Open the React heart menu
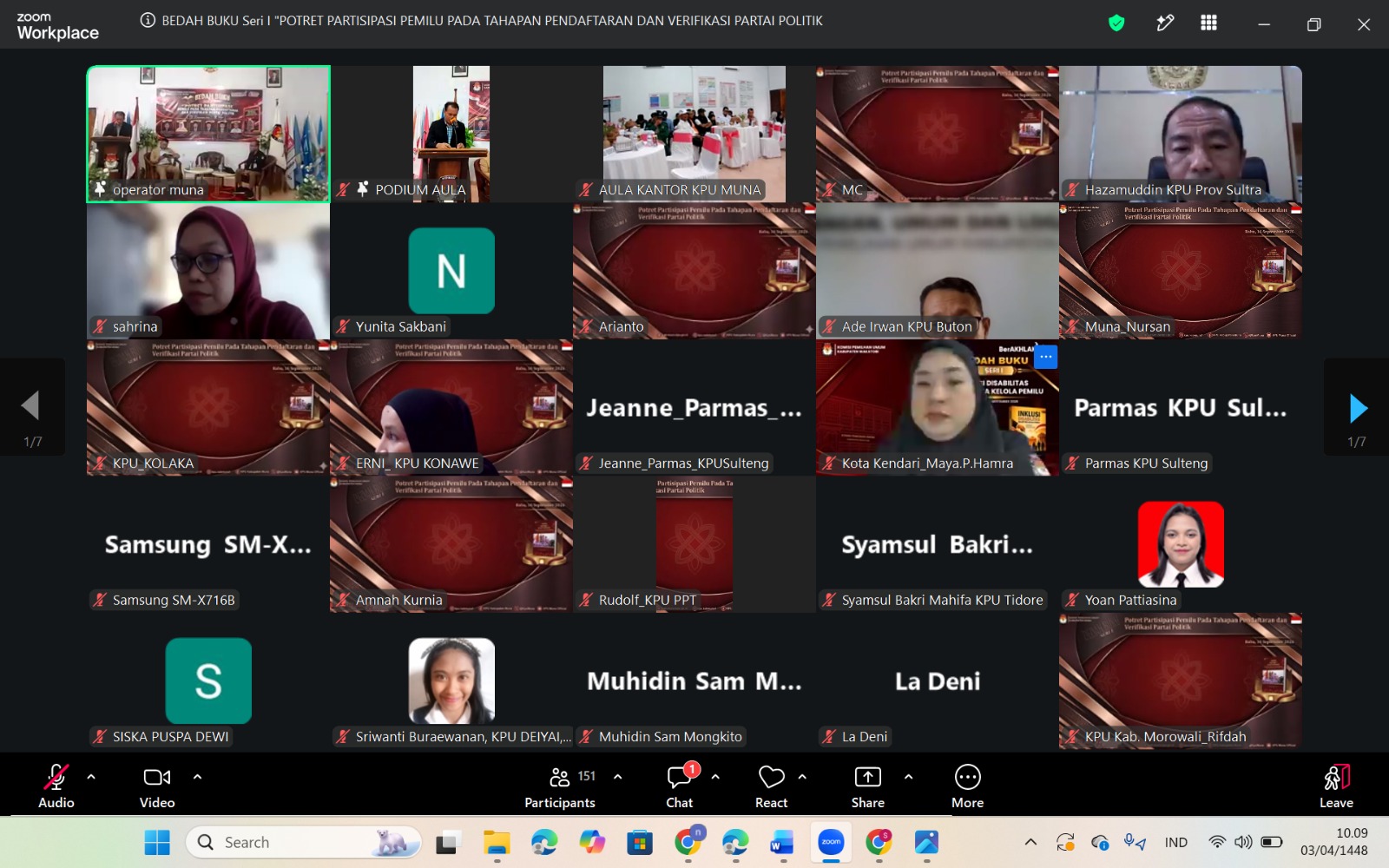 771,786
